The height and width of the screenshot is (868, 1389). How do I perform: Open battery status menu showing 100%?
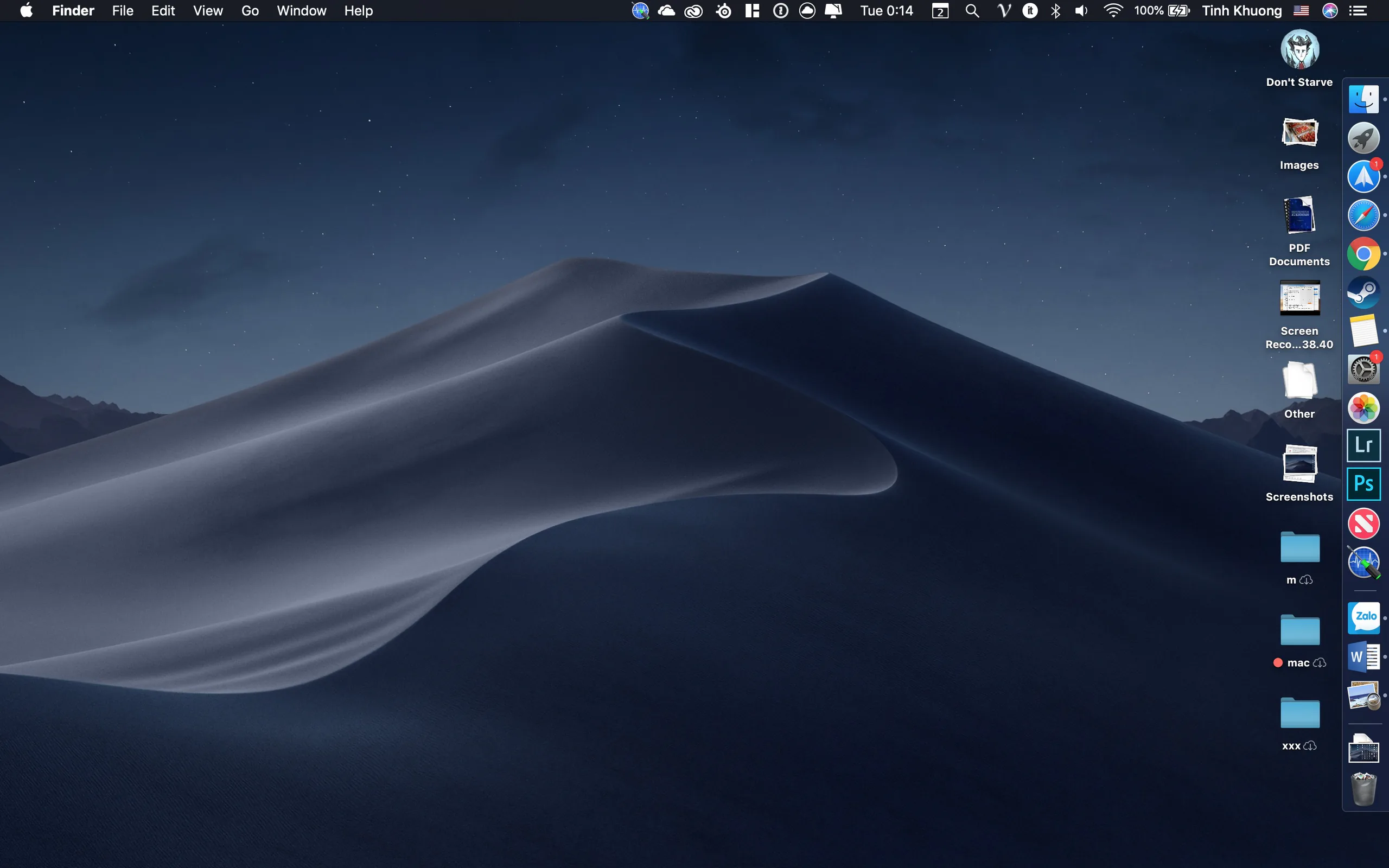point(1162,11)
